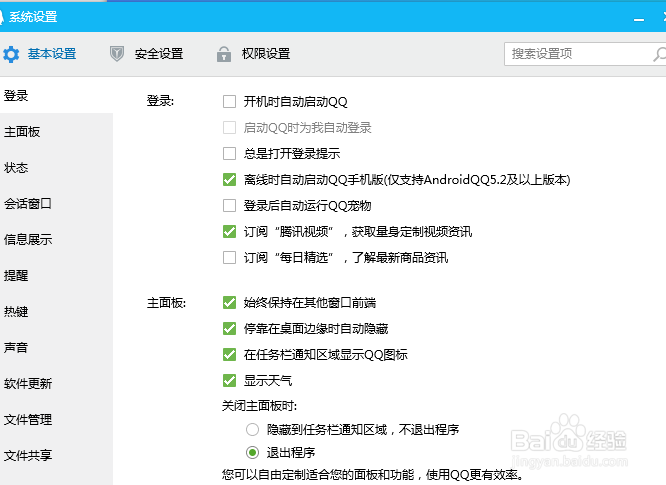The image size is (666, 485).
Task: Click the 关闭主面板时 label text
Action: [x=259, y=406]
